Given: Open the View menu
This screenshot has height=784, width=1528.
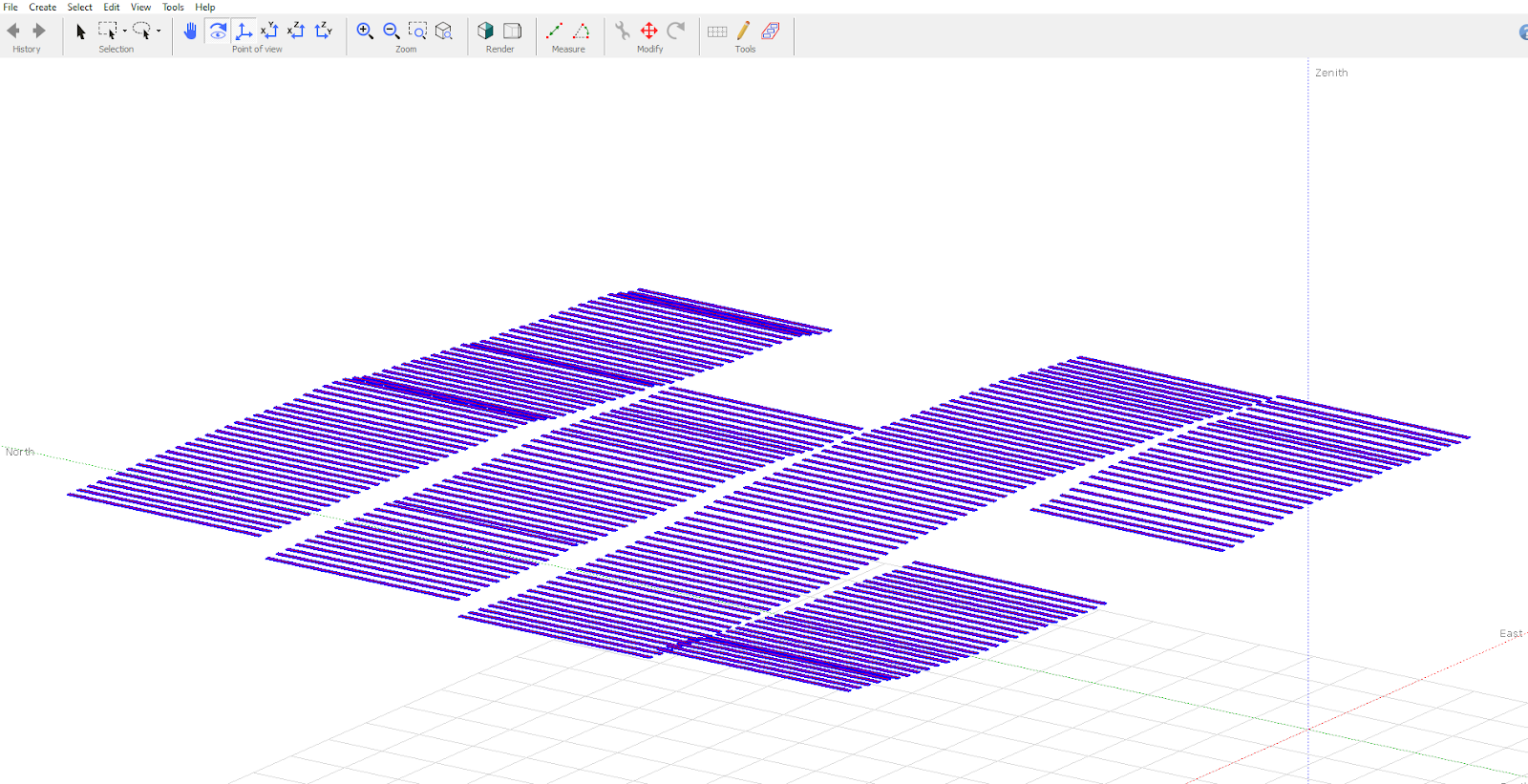Looking at the screenshot, I should point(141,7).
